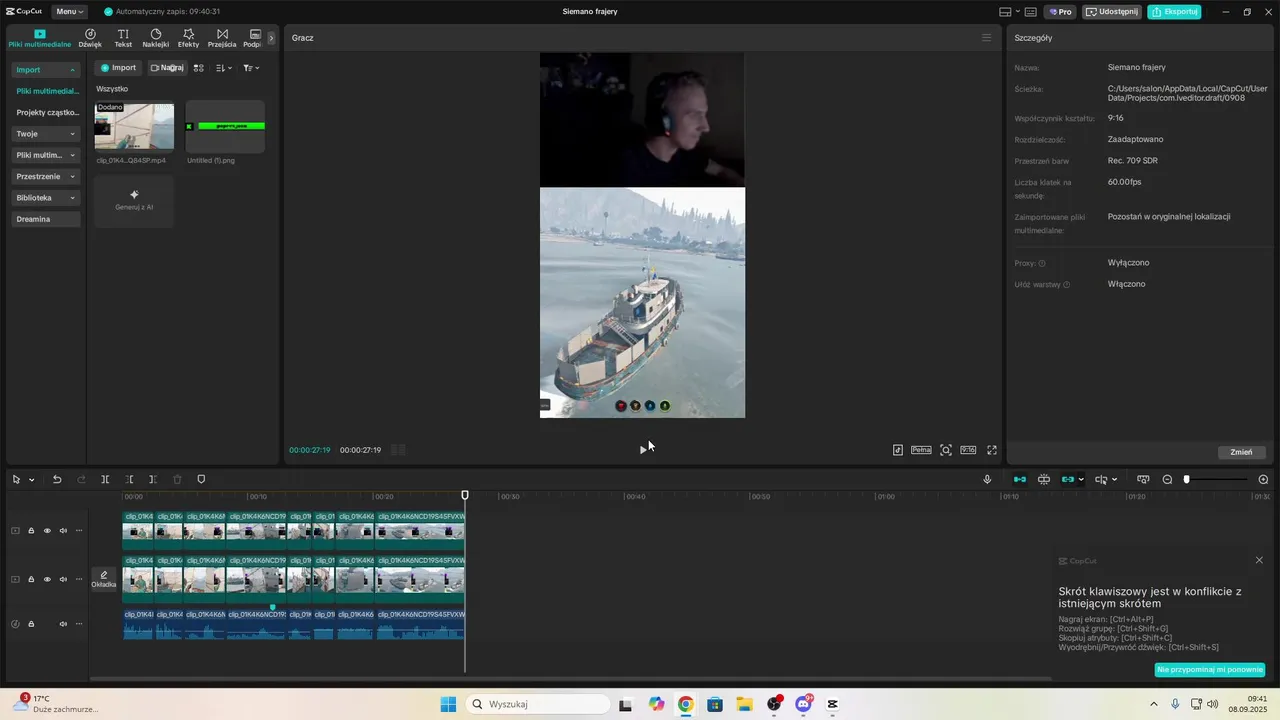The image size is (1280, 720).
Task: Select the clip_01K4...Q84SP.mp4 thumbnail
Action: [x=134, y=126]
